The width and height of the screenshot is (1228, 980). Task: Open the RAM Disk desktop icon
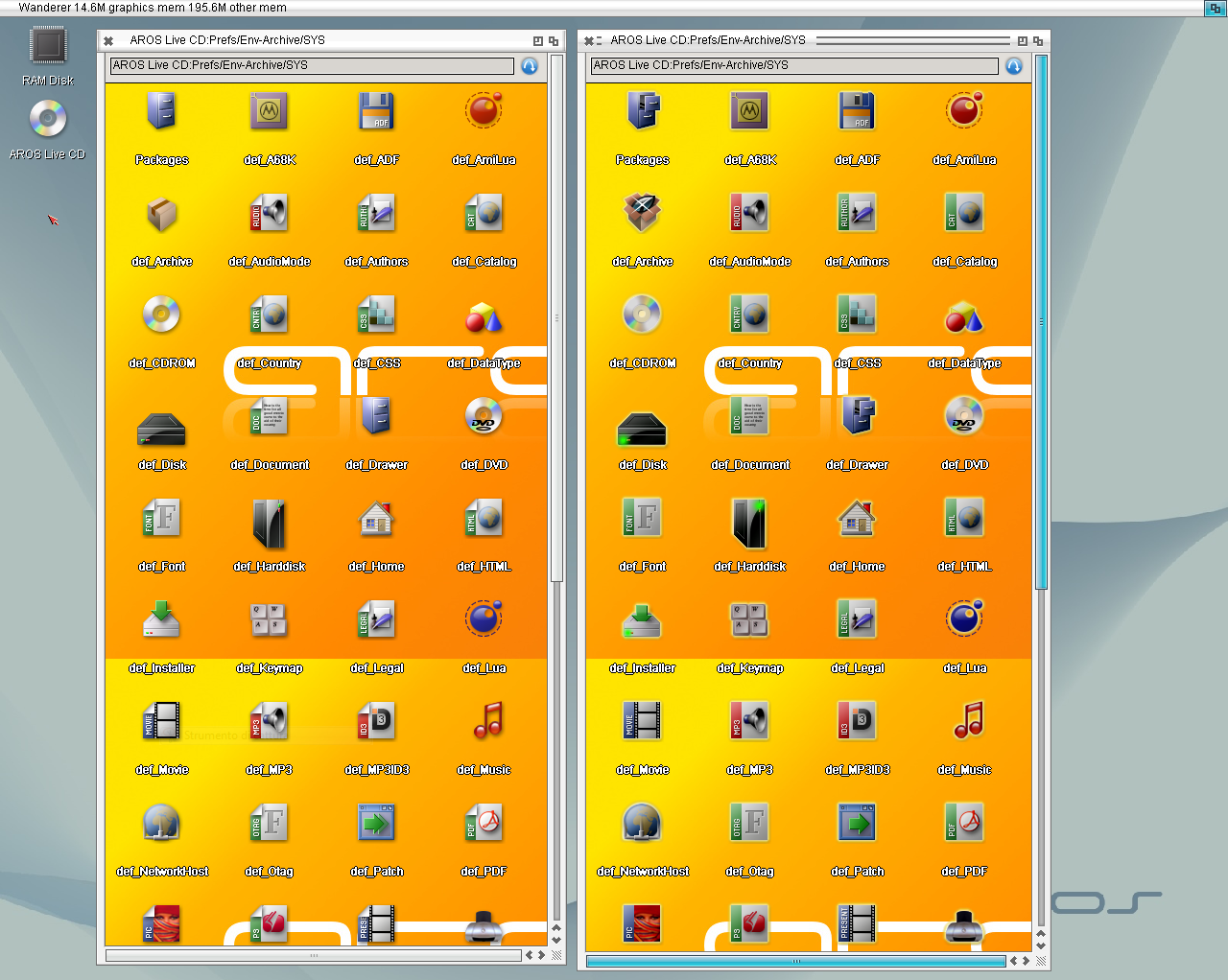tap(48, 46)
